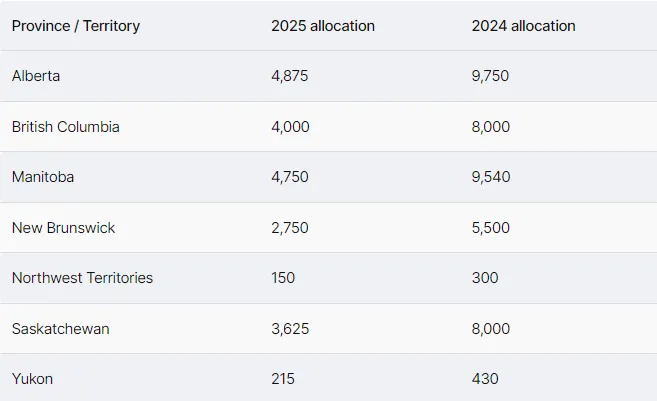This screenshot has width=657, height=401.
Task: Click the Yukon territory cell
Action: pos(32,379)
